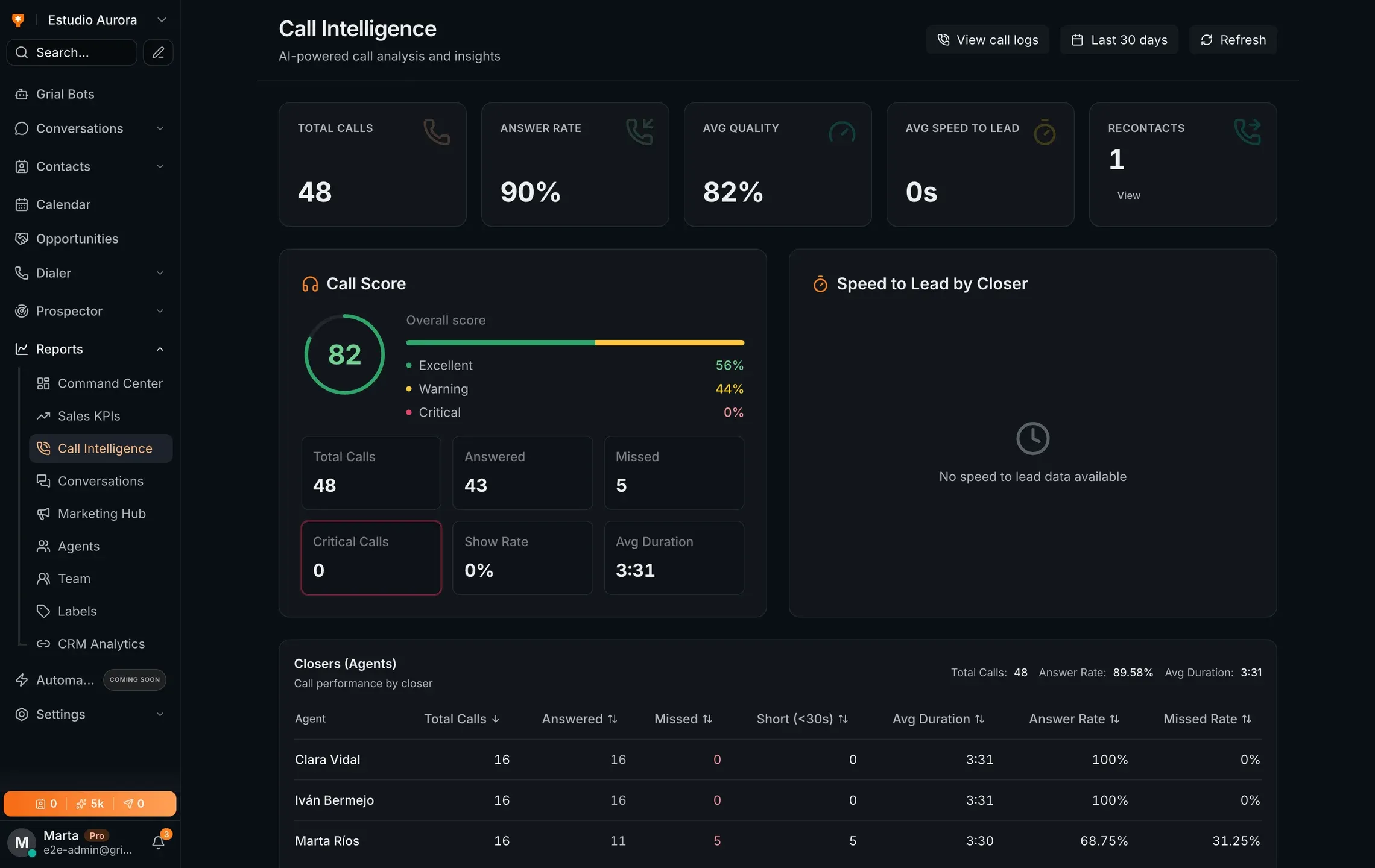Expand the Contacts sidebar chevron

click(x=160, y=166)
